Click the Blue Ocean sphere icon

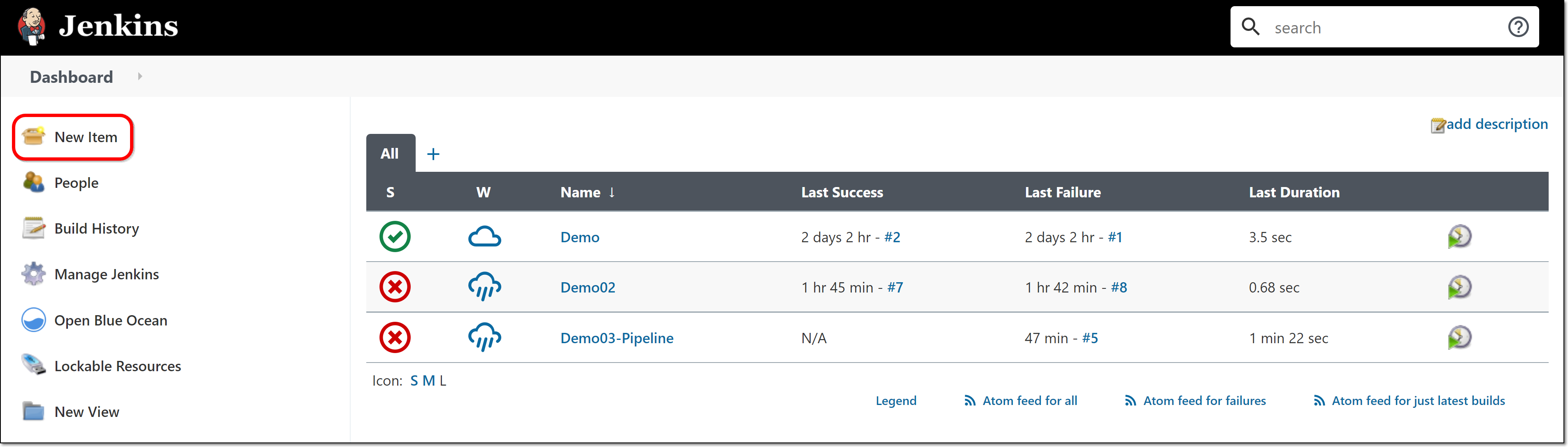click(x=33, y=320)
